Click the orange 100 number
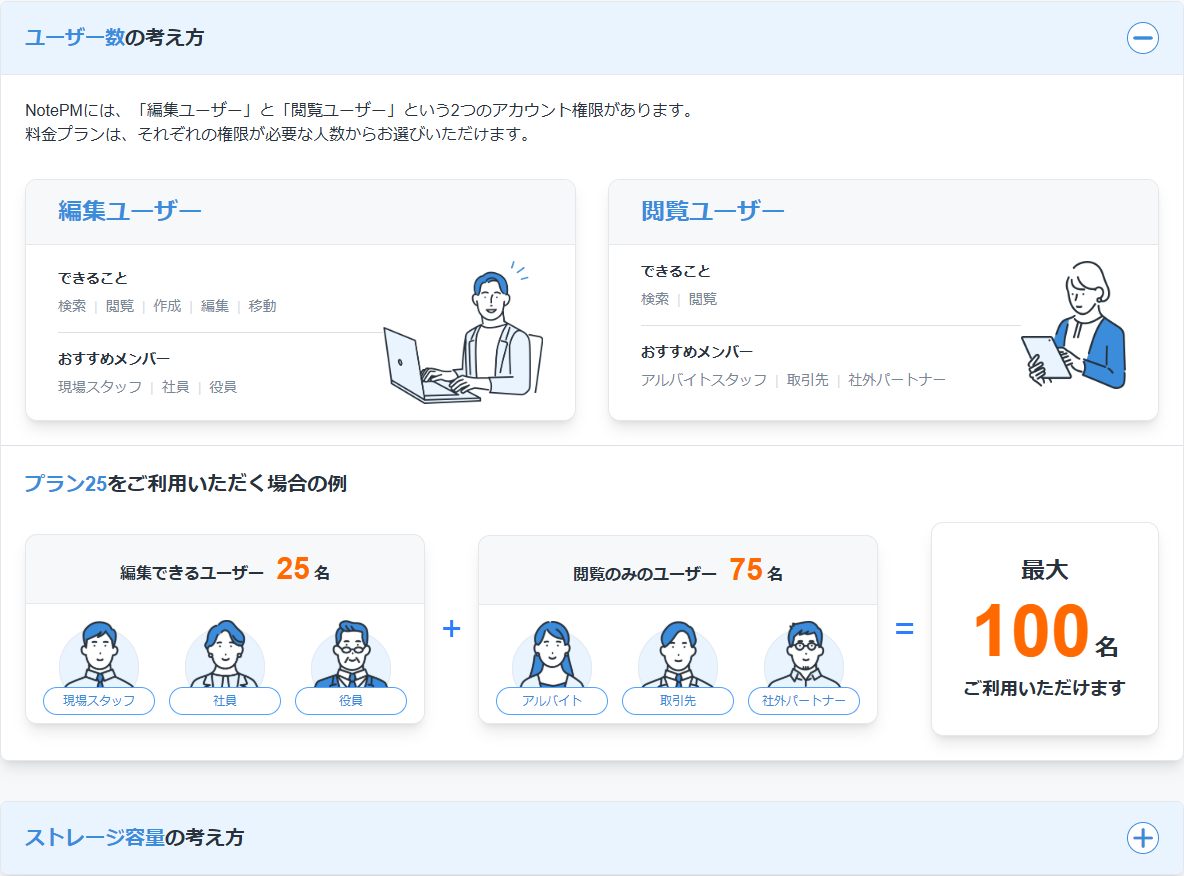Screen dimensions: 1184x876 1031,631
